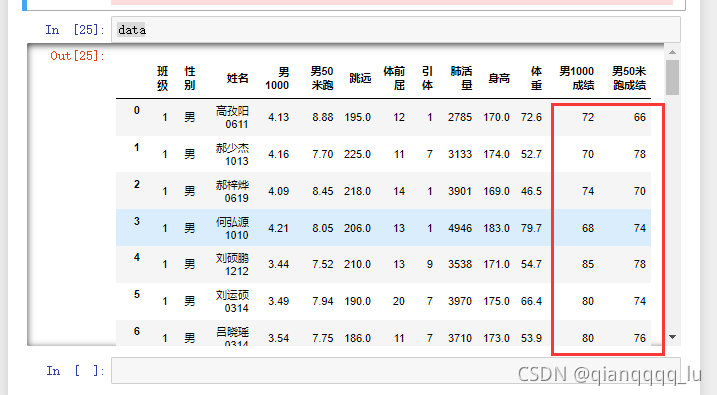Click the name cell 高孜阳 0611
Viewport: 717px width, 395px height.
click(x=232, y=117)
